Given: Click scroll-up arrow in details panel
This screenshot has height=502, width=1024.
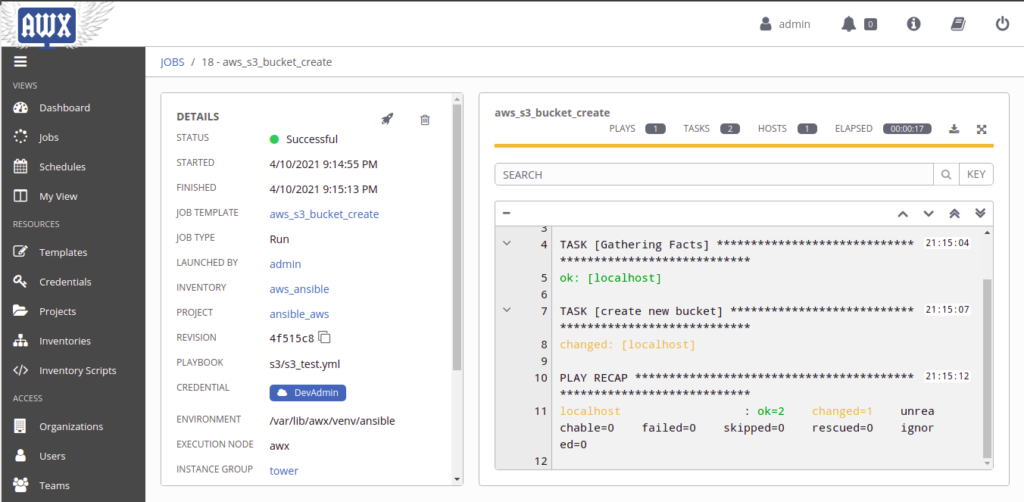Looking at the screenshot, I should coord(457,98).
